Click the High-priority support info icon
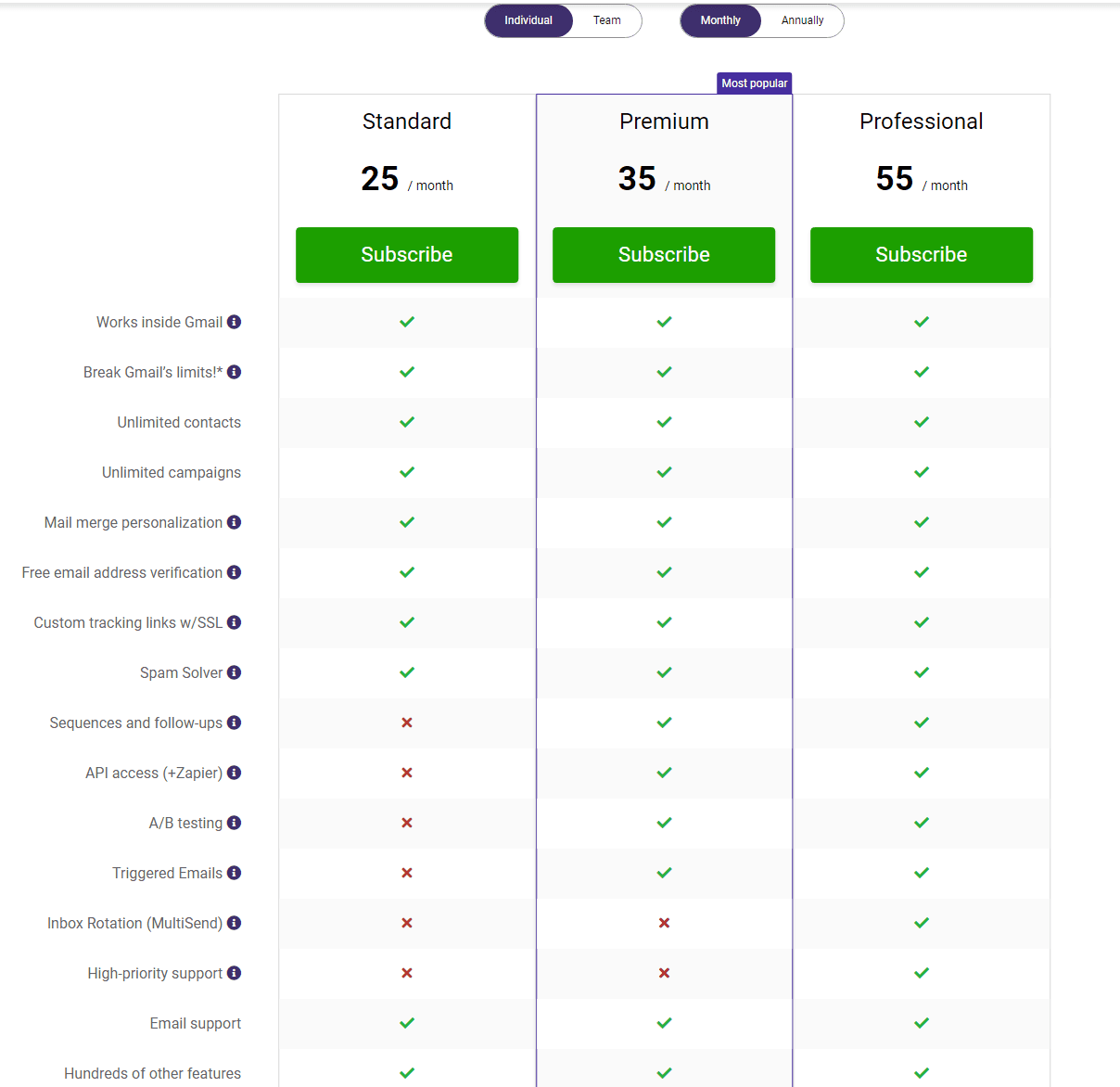 click(x=234, y=973)
